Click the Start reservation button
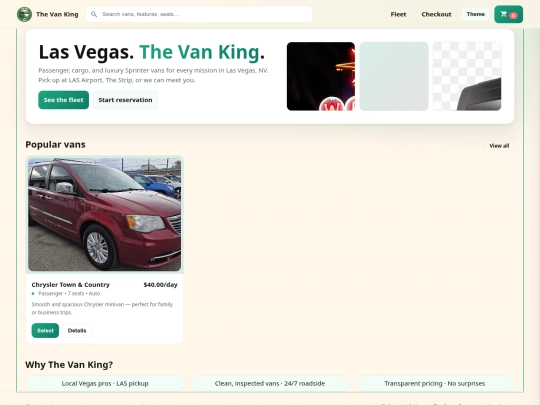540x405 pixels. pos(125,100)
